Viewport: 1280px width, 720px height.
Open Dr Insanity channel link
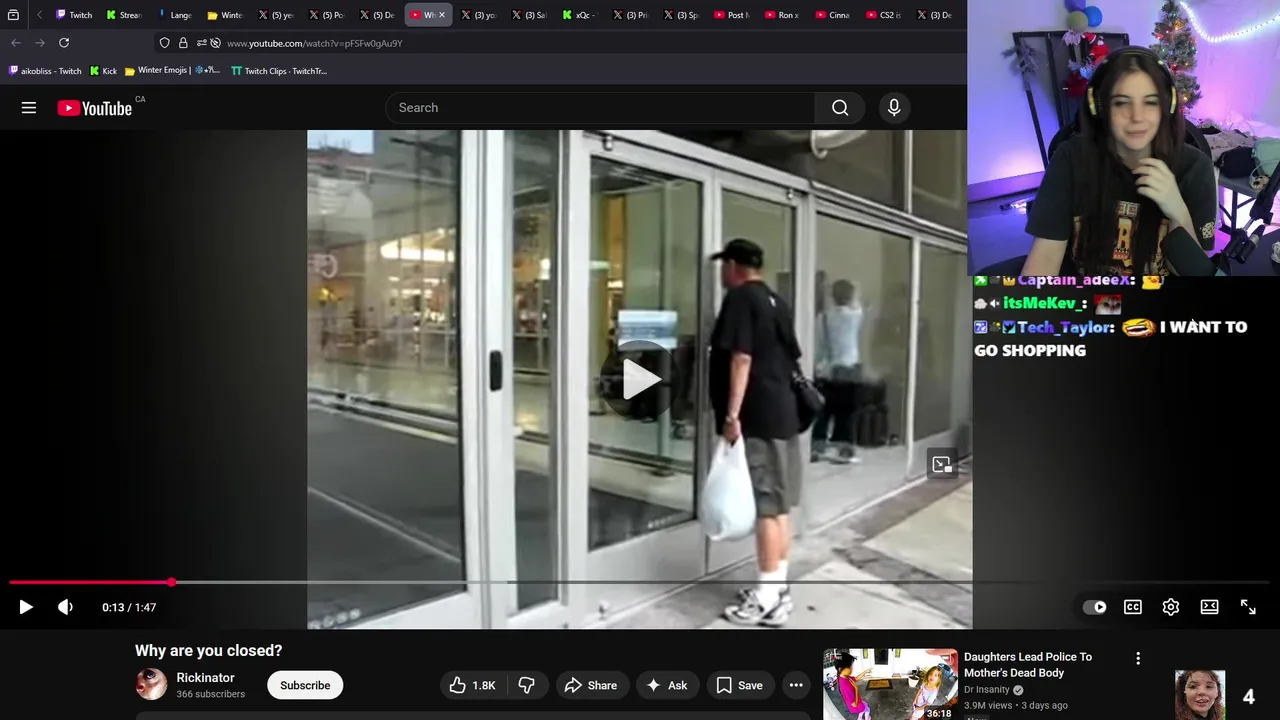pos(985,690)
